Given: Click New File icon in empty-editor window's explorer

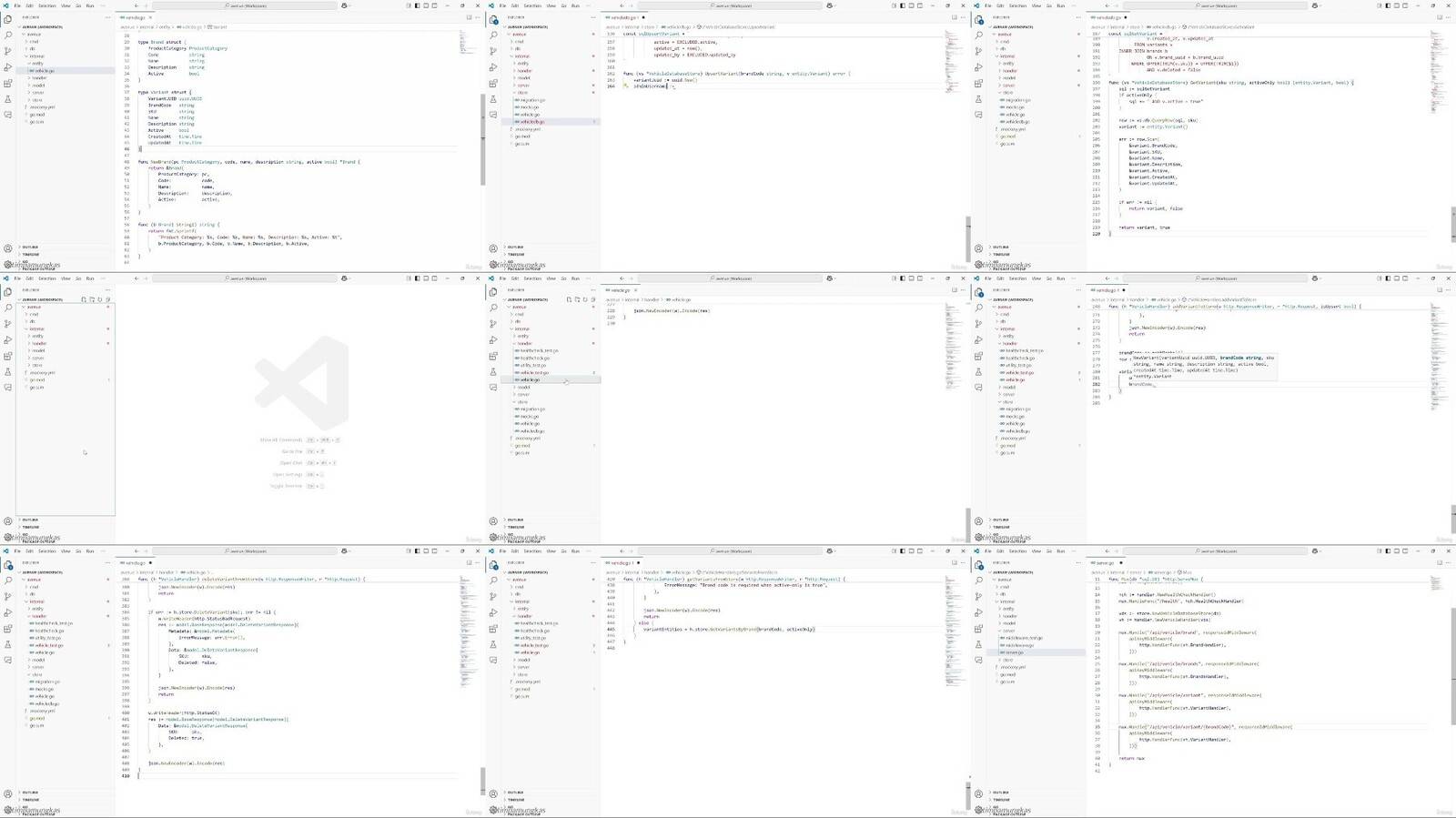Looking at the screenshot, I should click(84, 299).
